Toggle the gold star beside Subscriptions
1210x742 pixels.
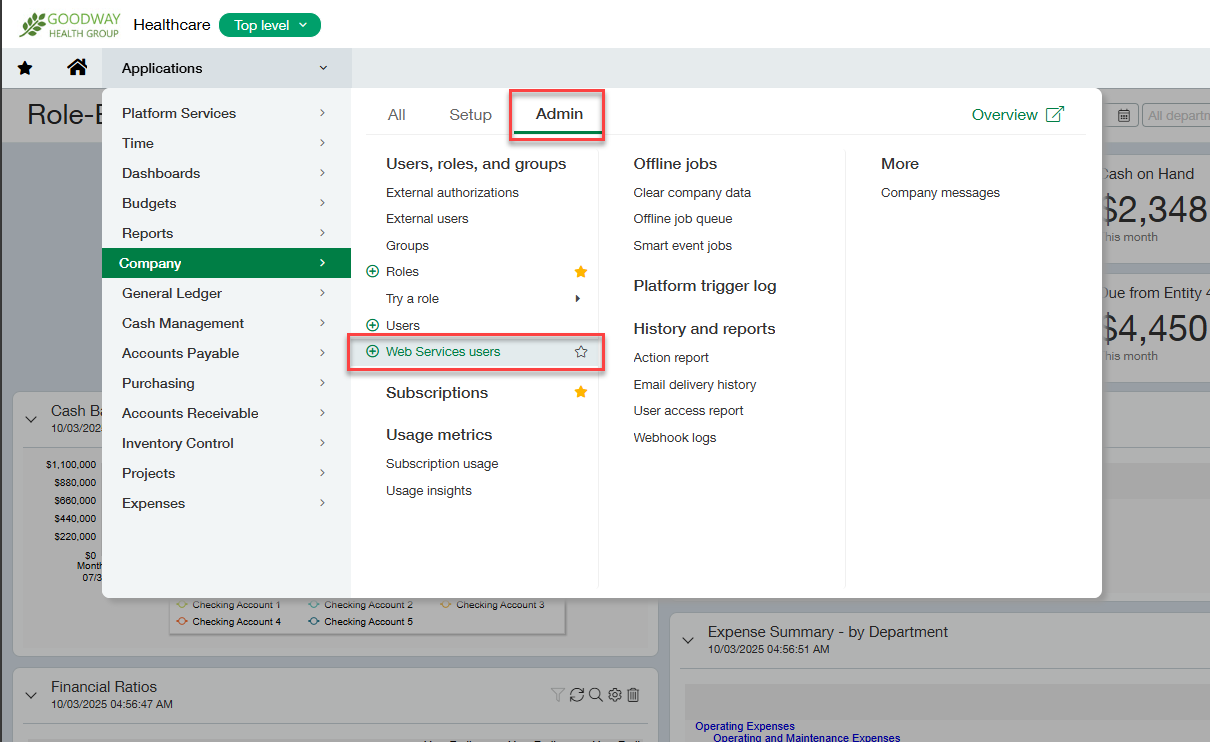tap(581, 393)
